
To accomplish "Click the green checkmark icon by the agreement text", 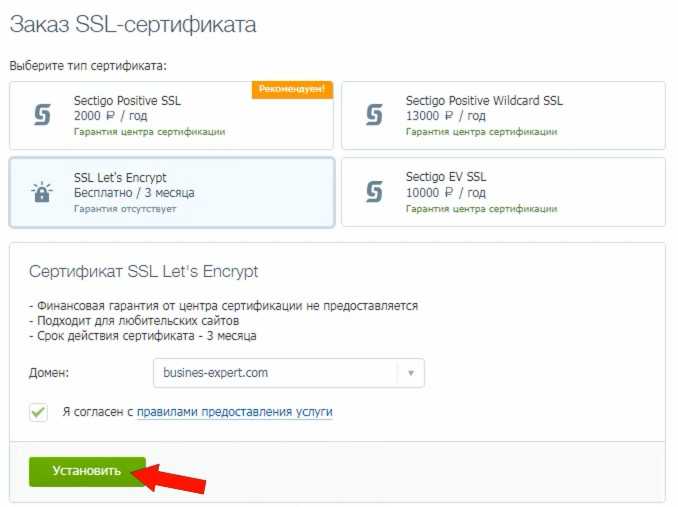I will (x=38, y=412).
